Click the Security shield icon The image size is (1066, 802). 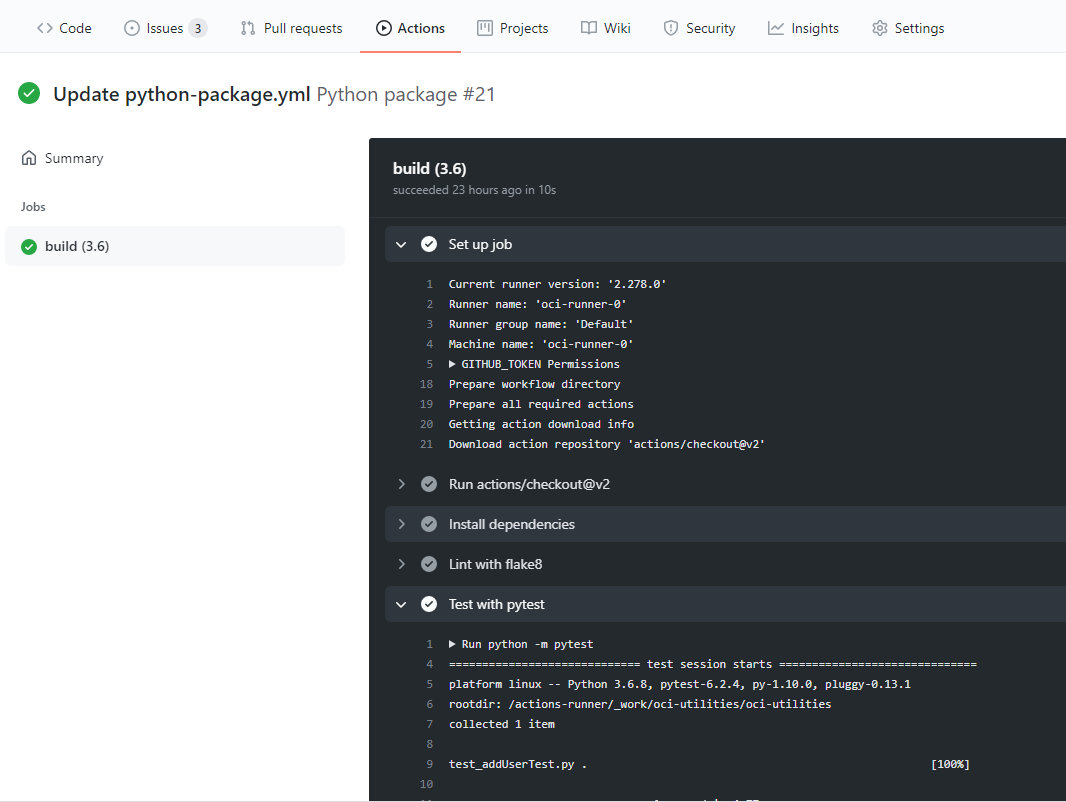(671, 28)
